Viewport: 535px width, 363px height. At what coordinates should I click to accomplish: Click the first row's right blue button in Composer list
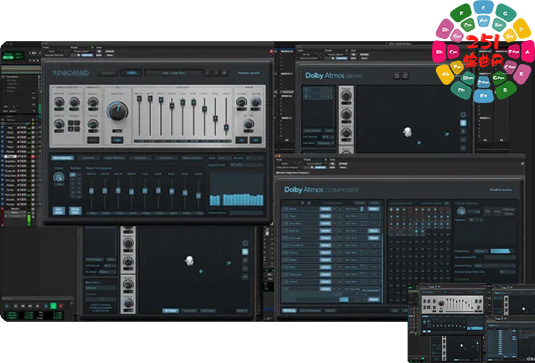[374, 209]
